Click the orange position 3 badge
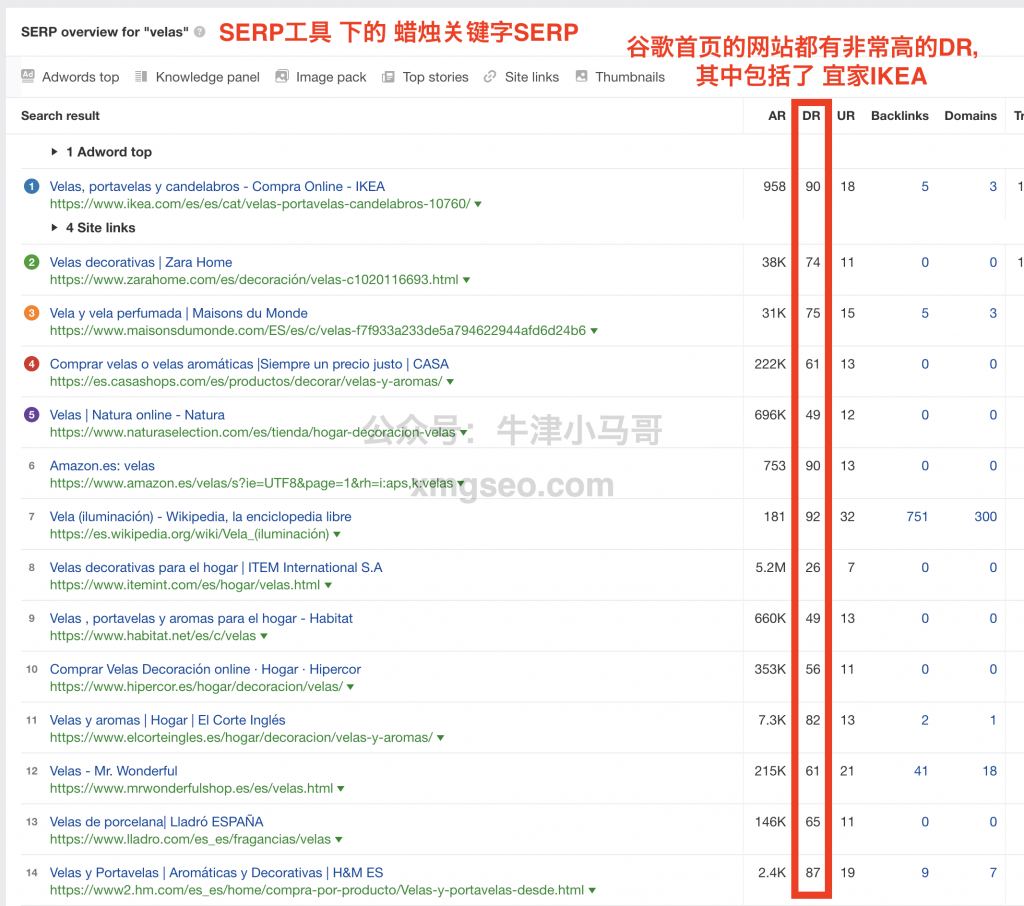 (x=31, y=313)
